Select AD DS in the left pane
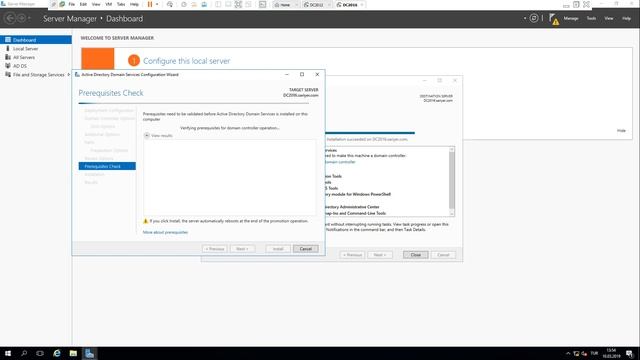Viewport: 640px width, 360px height. [36, 66]
